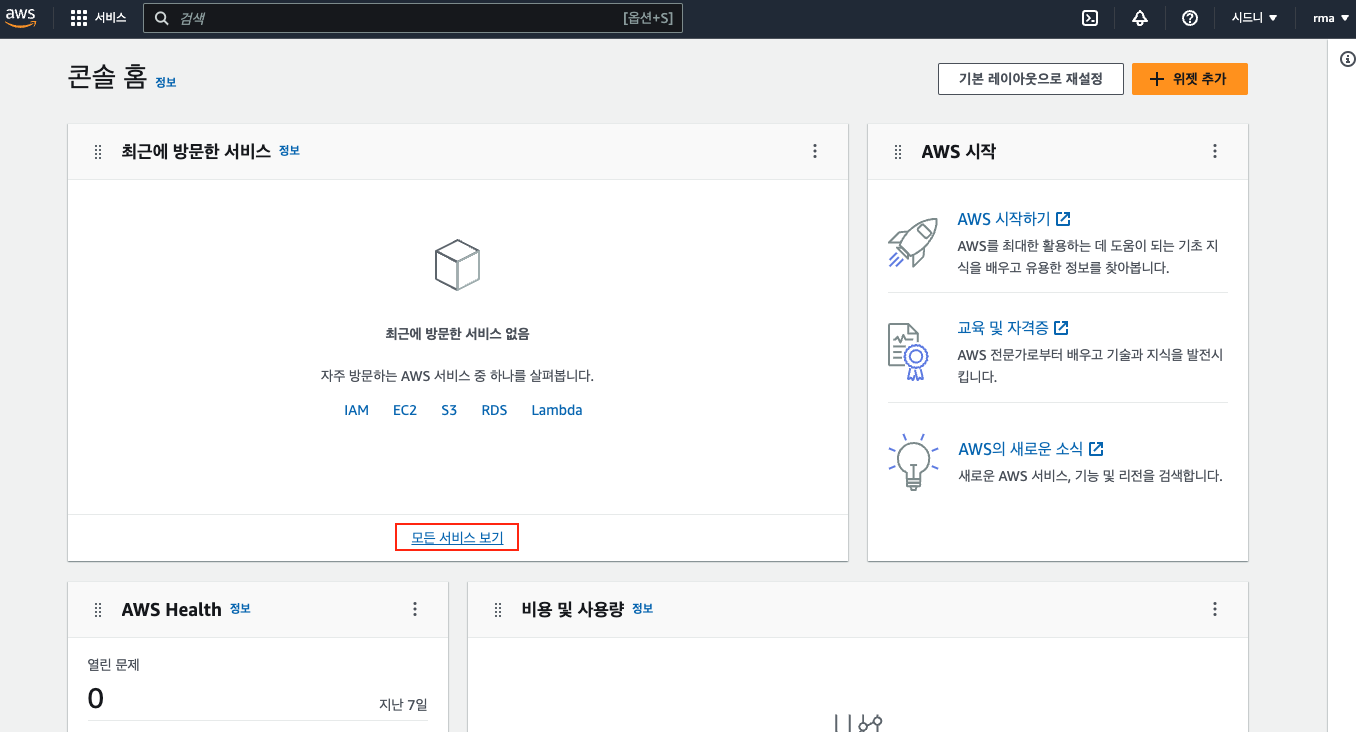Open options menu of AWS 시작 widget

[x=1214, y=151]
